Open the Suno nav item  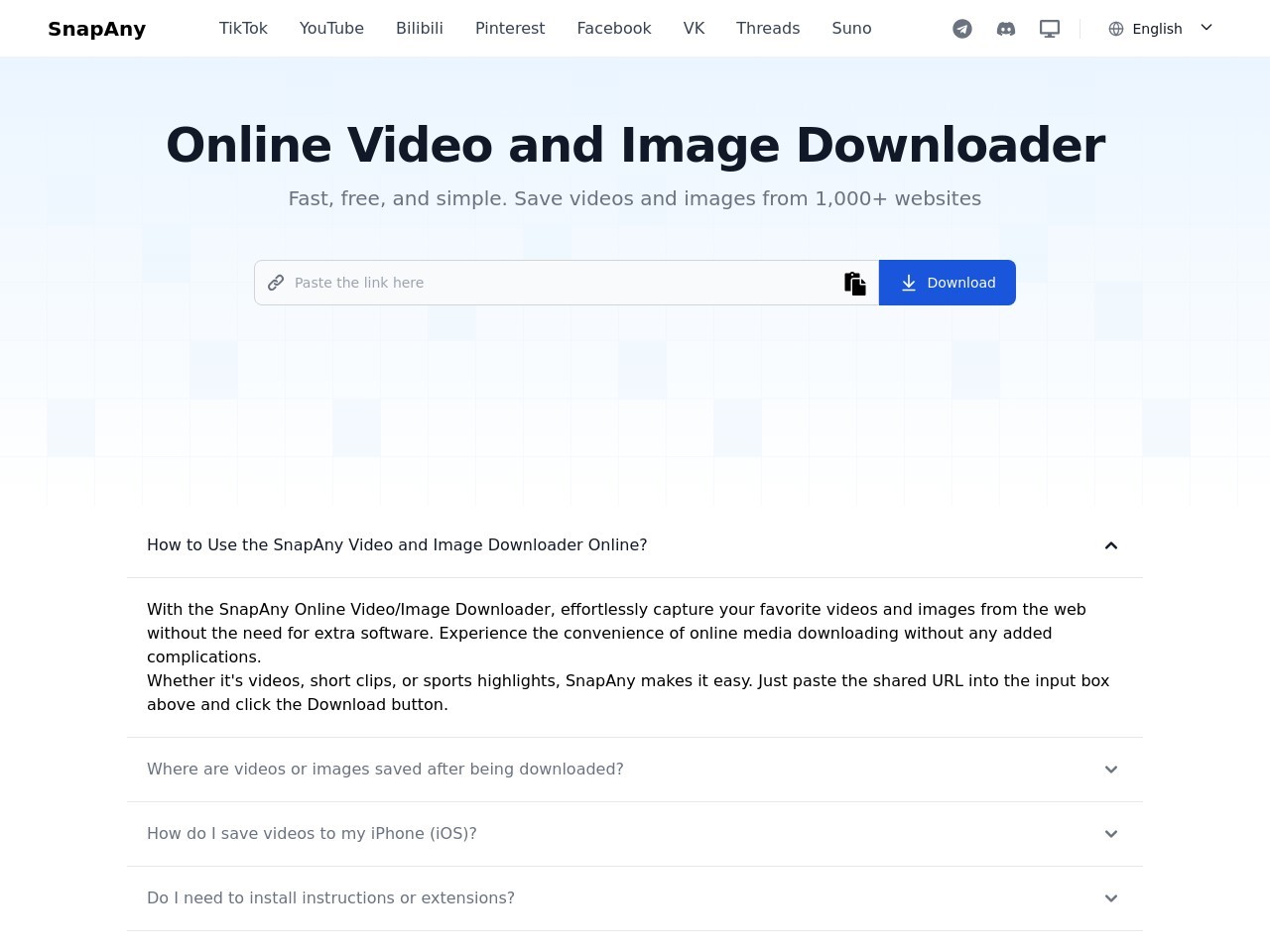pos(851,29)
